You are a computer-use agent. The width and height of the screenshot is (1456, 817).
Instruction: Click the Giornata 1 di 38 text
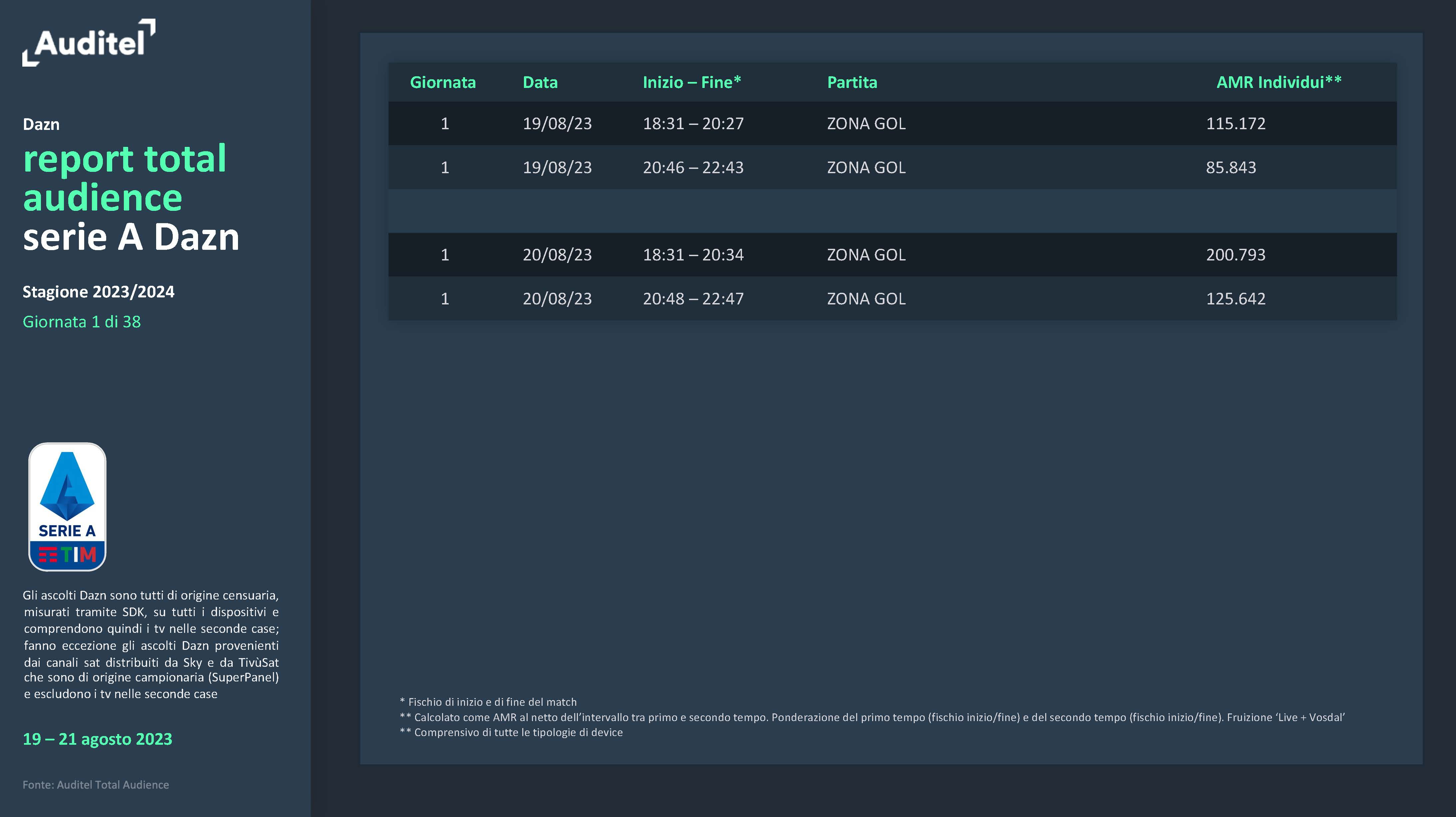(x=82, y=322)
